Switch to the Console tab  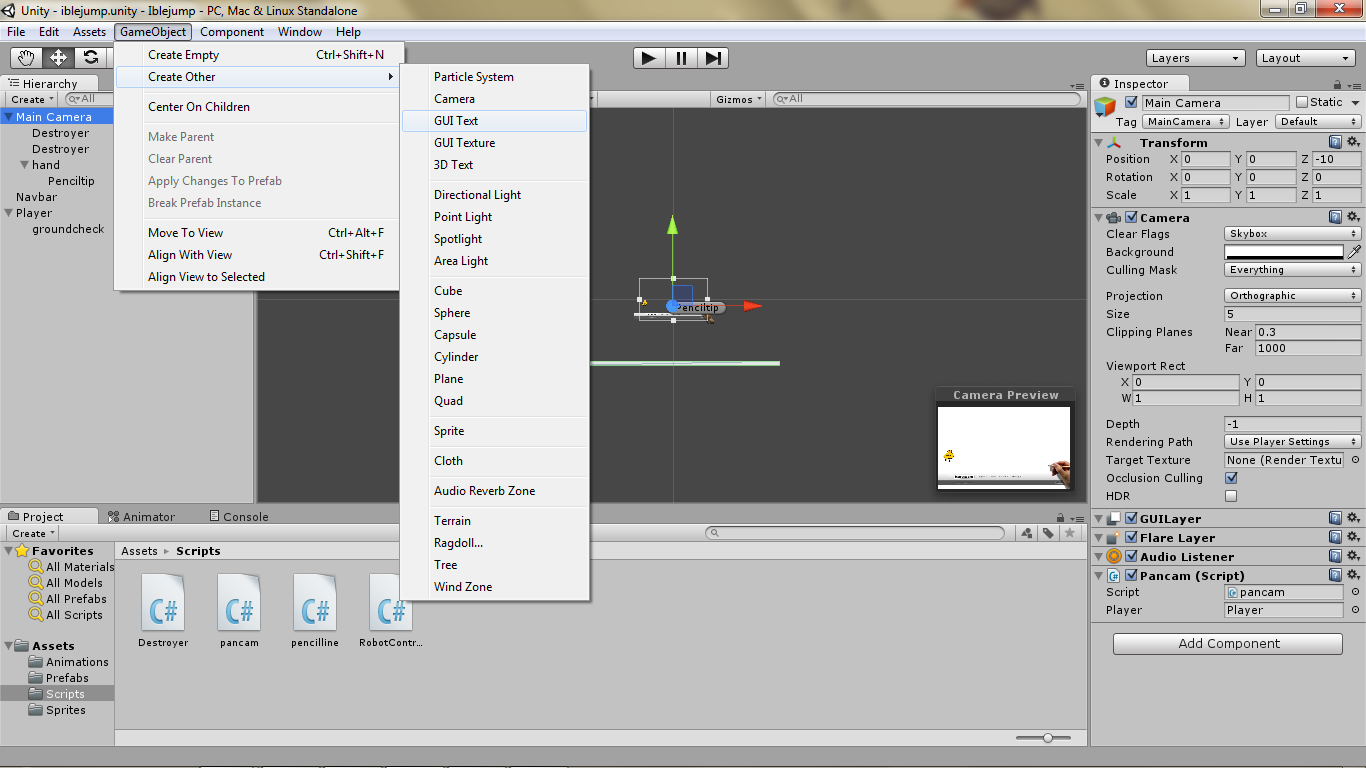tap(238, 516)
